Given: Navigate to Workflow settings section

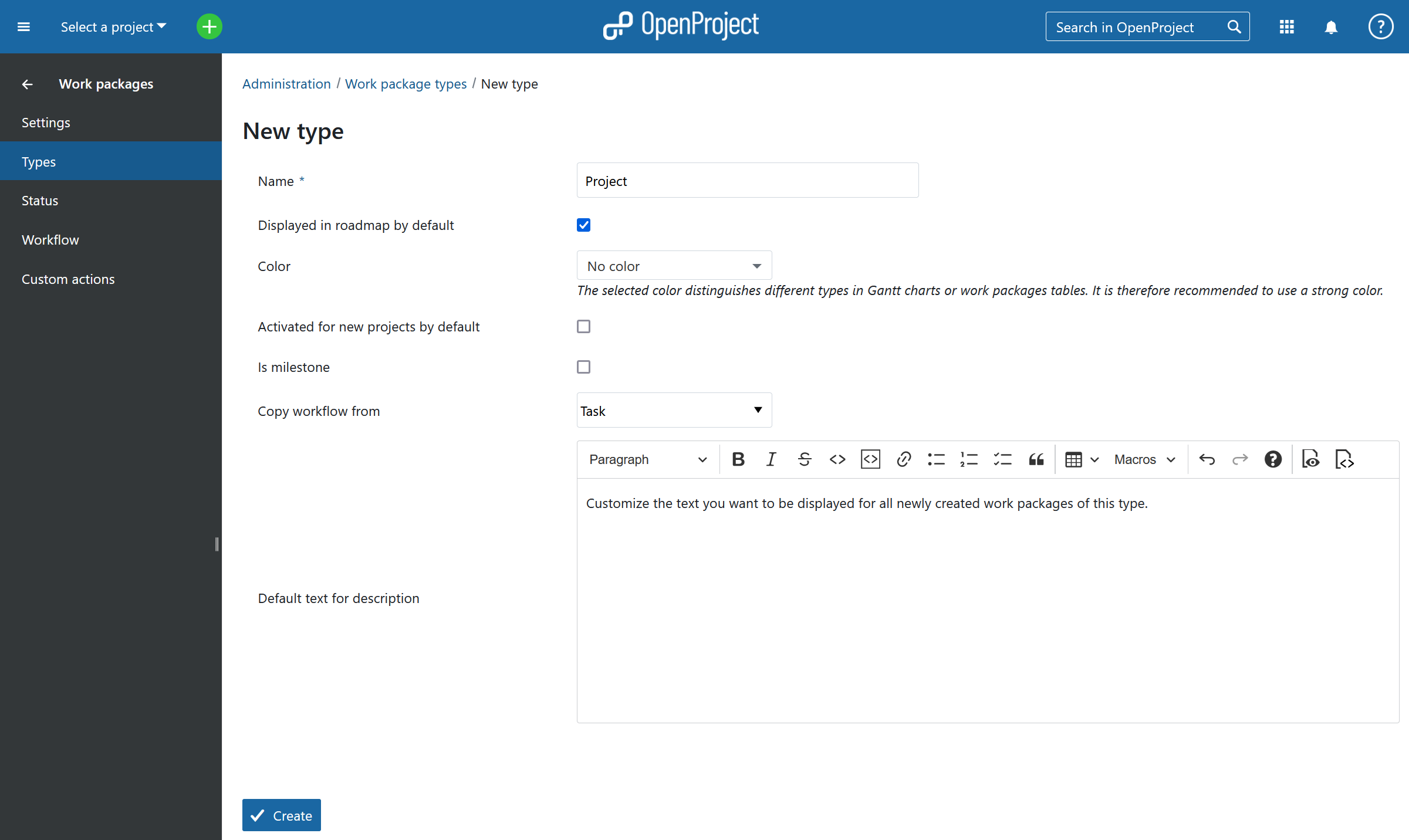Looking at the screenshot, I should (50, 239).
